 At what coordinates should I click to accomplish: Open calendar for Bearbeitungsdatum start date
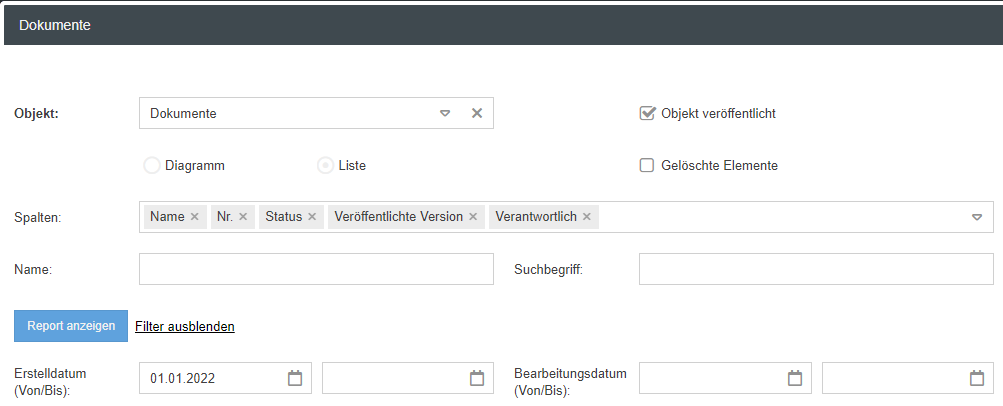[x=794, y=378]
